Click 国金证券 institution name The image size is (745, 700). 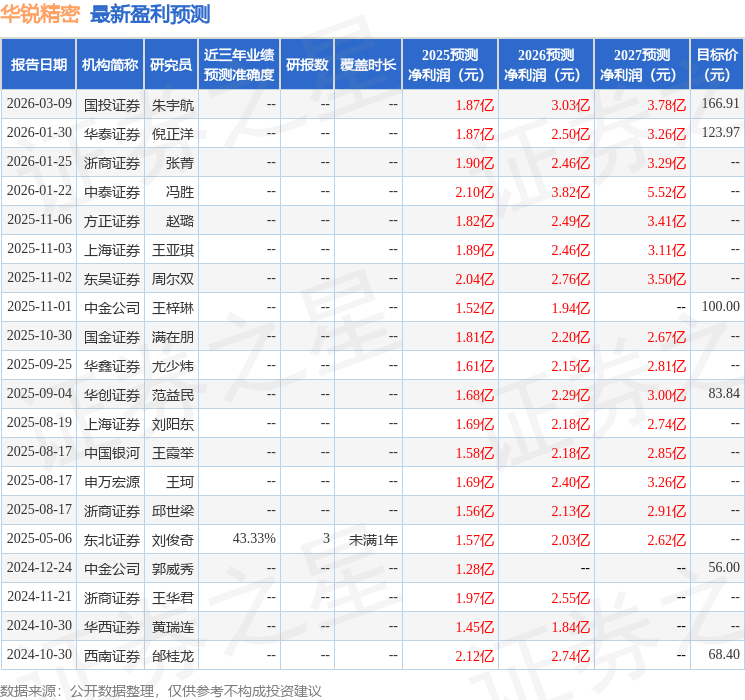(112, 337)
